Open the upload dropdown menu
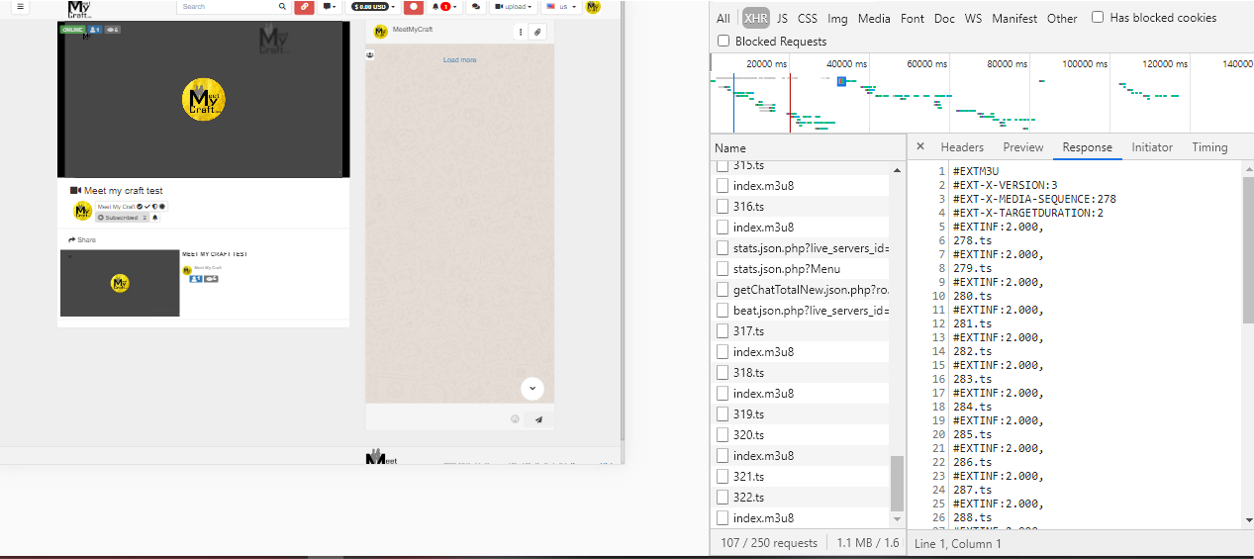Screen dimensions: 1254x559 pos(513,6)
